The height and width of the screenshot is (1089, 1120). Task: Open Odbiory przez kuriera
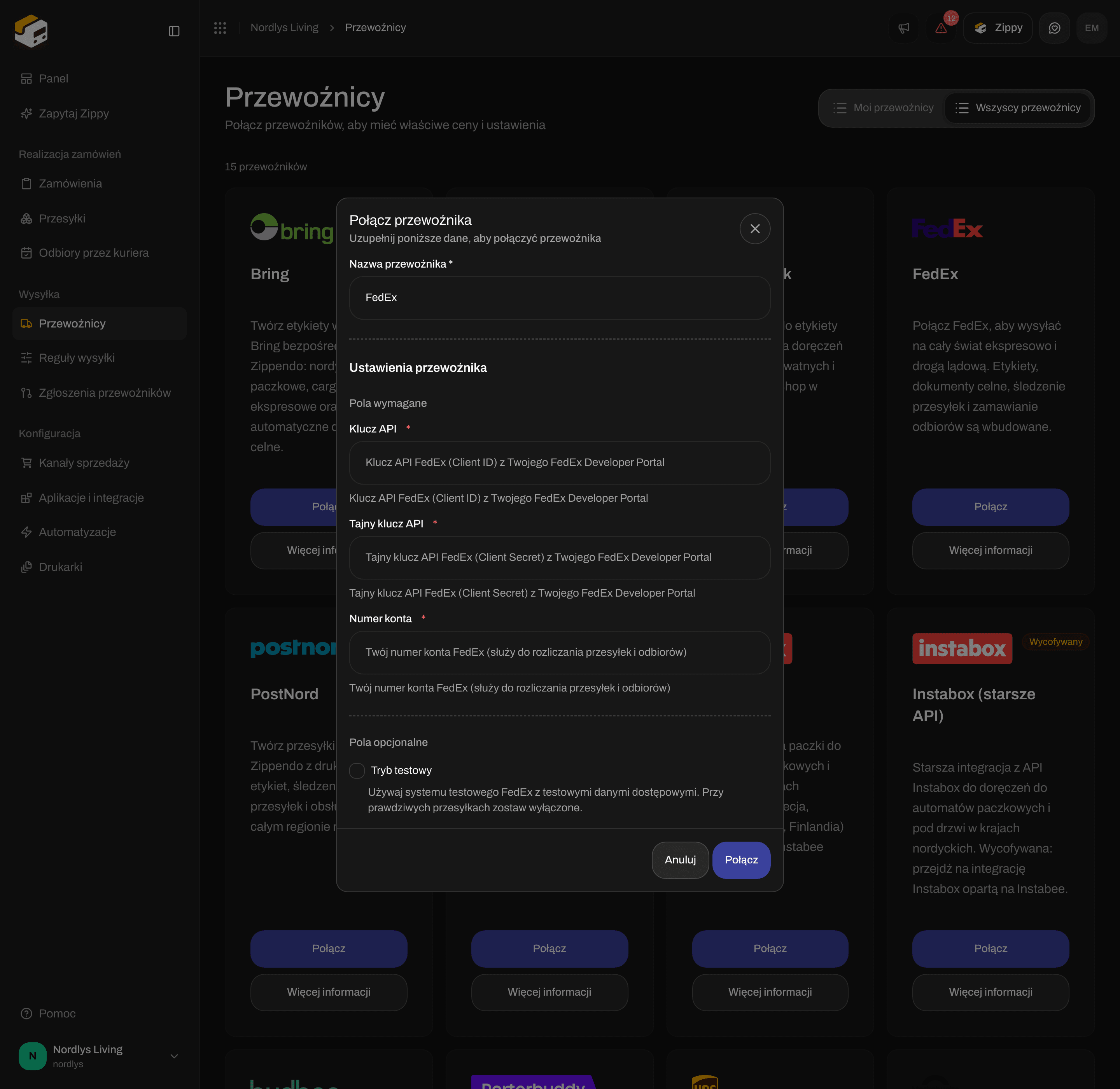coord(100,253)
